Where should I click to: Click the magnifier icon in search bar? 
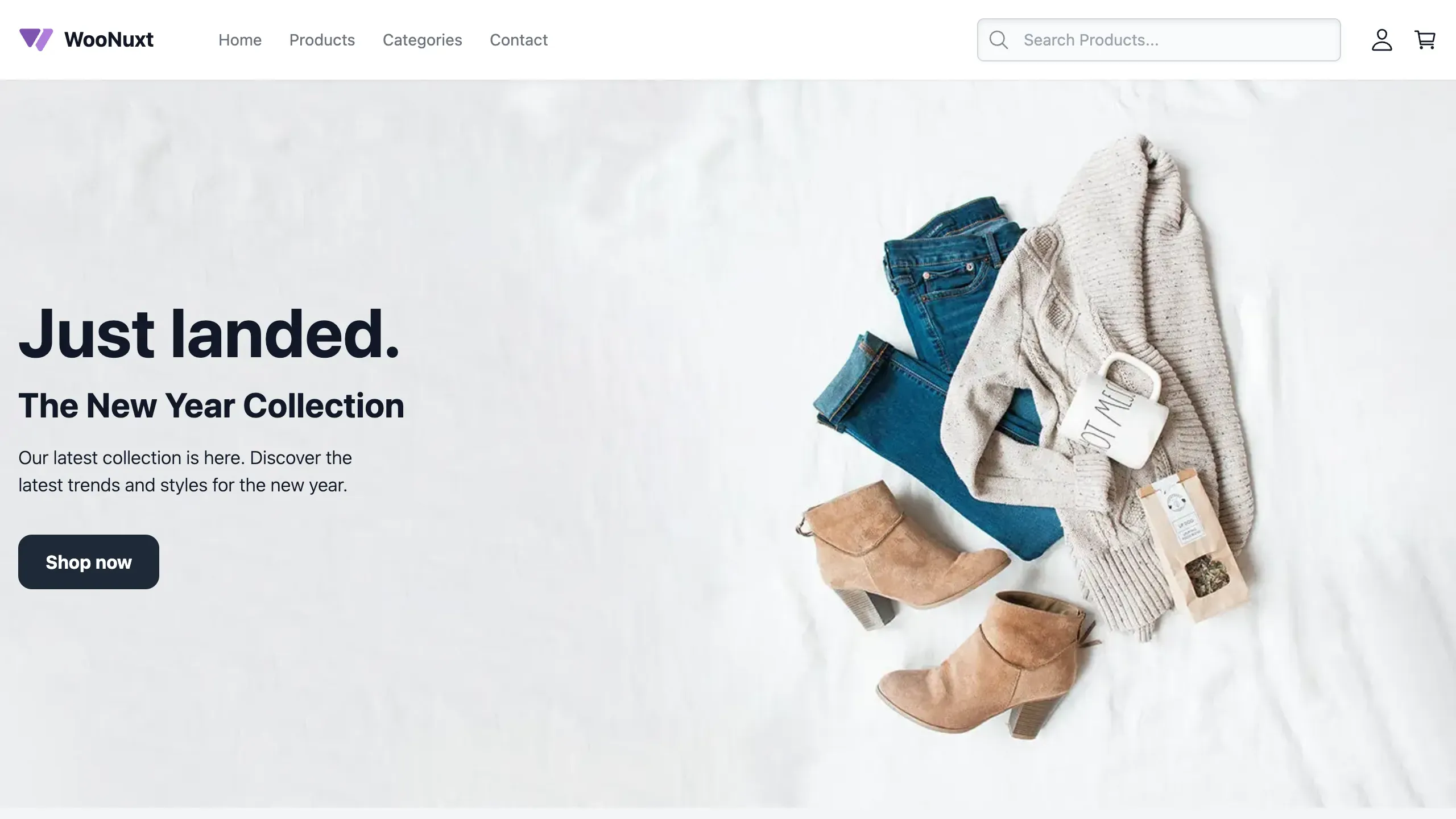[998, 40]
